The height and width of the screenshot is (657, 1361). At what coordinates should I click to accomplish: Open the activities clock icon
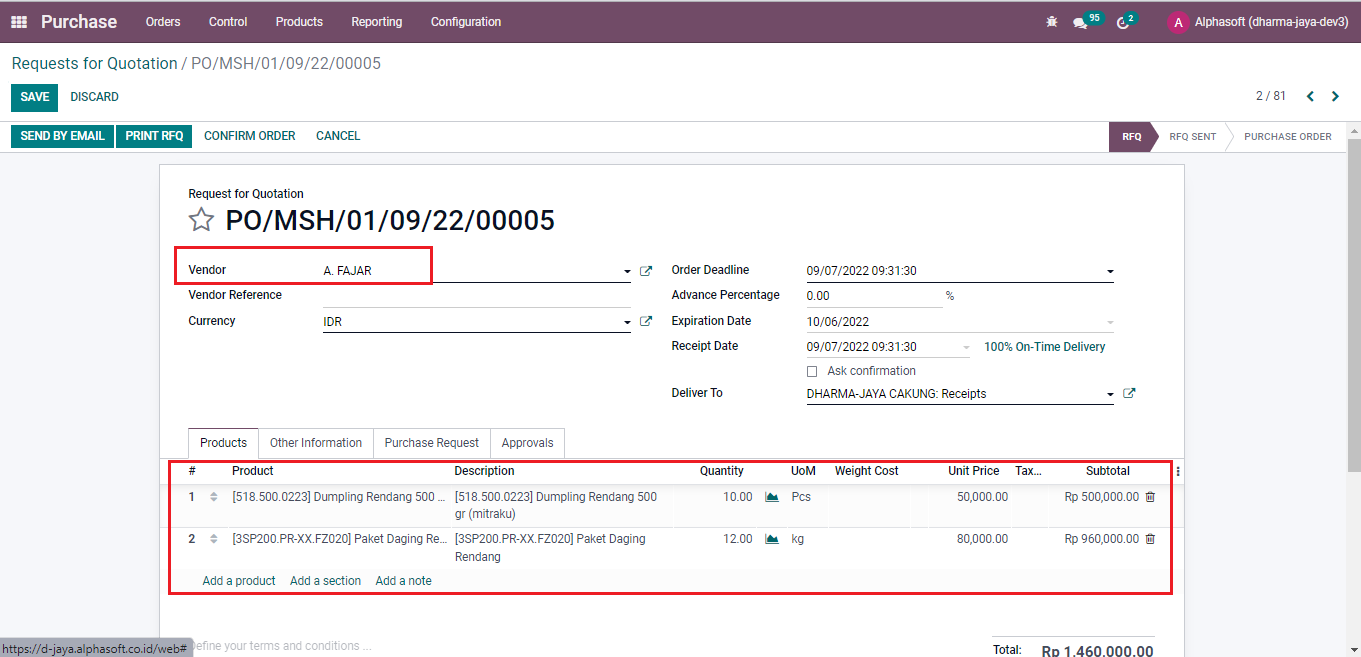[1122, 22]
